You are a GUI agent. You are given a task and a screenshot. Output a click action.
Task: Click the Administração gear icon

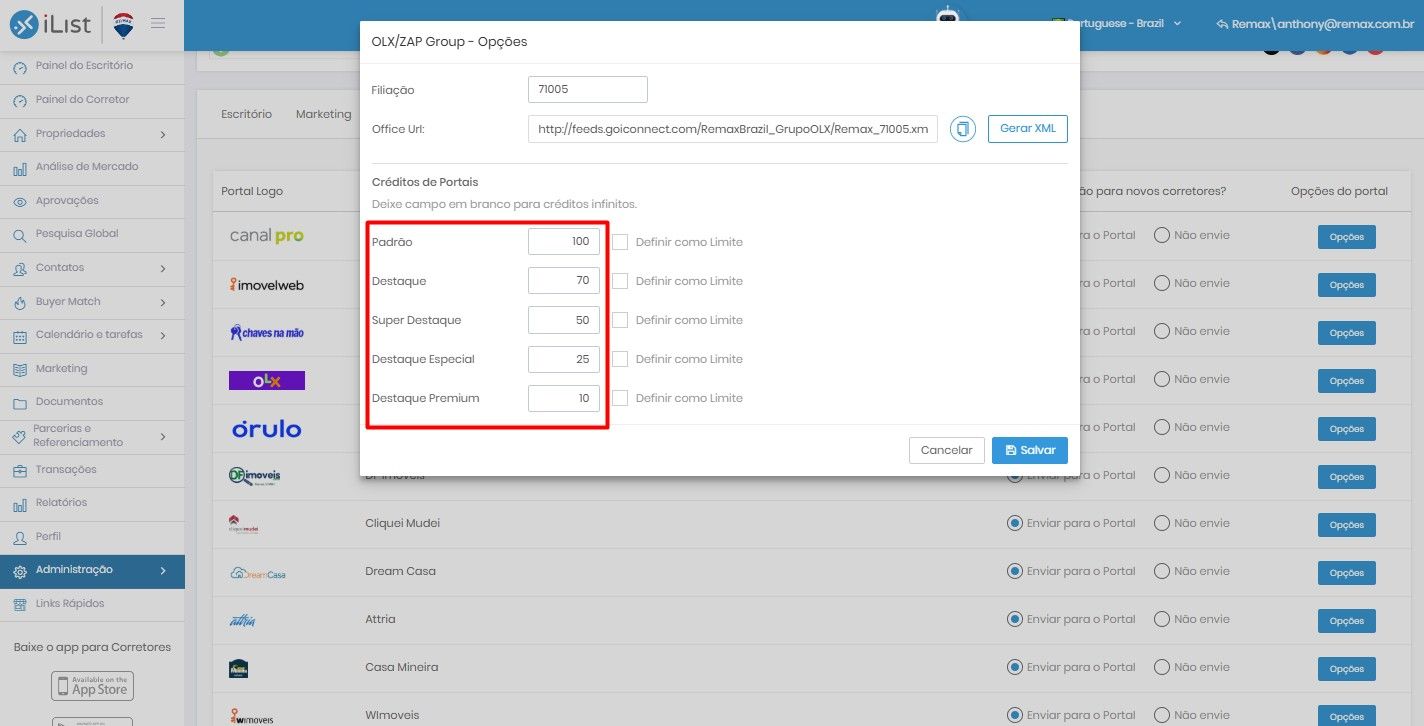[x=20, y=571]
